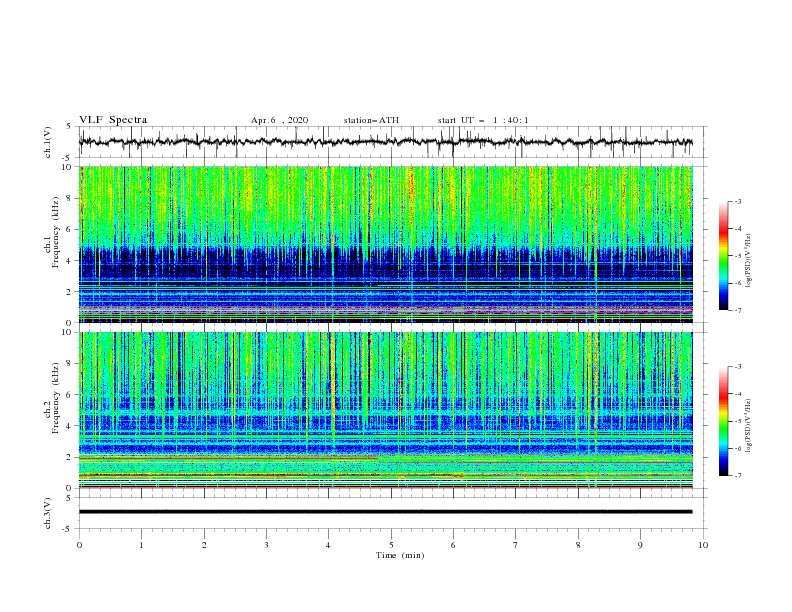Image resolution: width=792 pixels, height=612 pixels.
Task: Click the "-3" tick on ch.2 colorbar
Action: tap(737, 367)
